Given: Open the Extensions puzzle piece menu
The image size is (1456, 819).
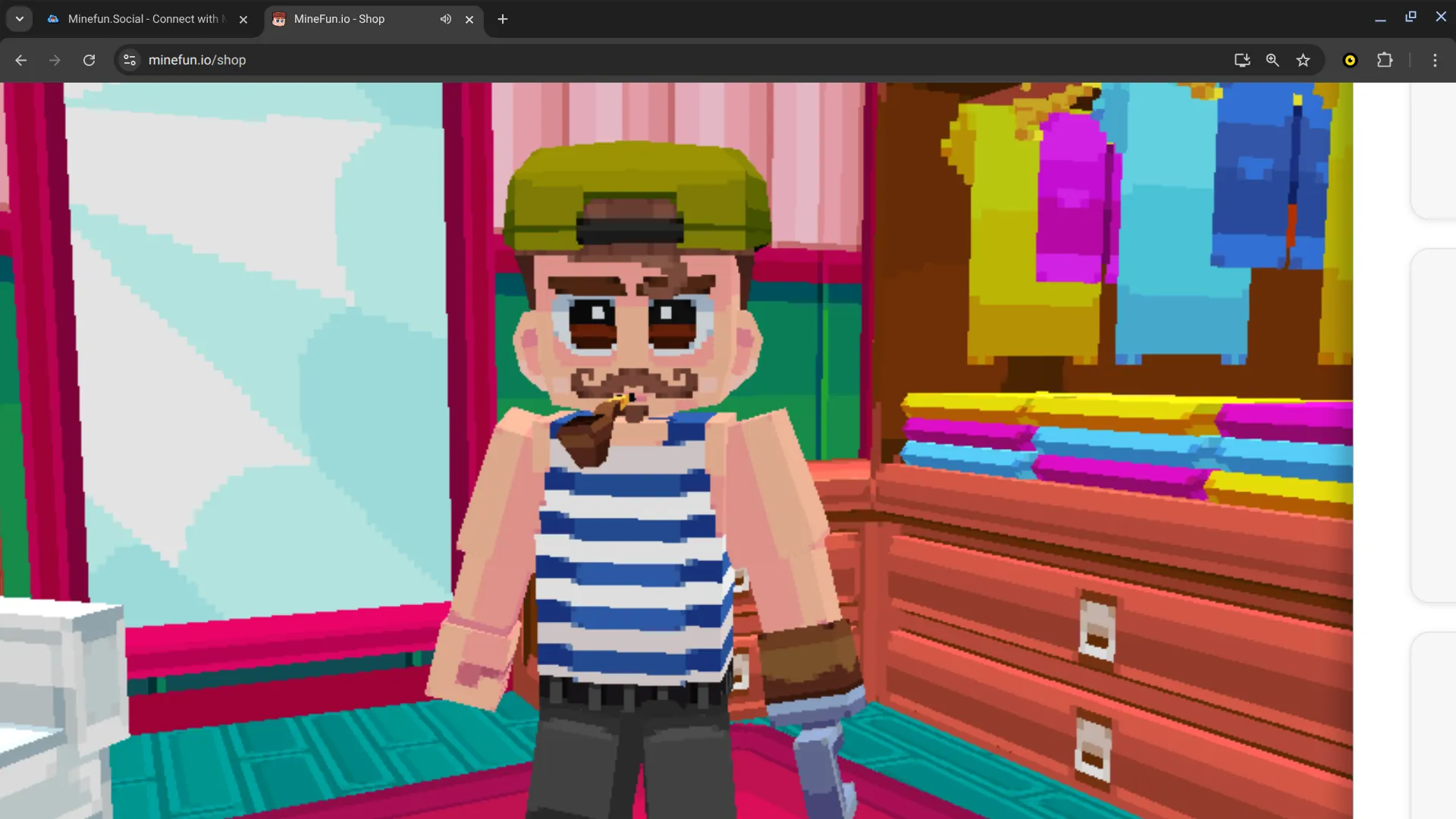Looking at the screenshot, I should [1385, 60].
